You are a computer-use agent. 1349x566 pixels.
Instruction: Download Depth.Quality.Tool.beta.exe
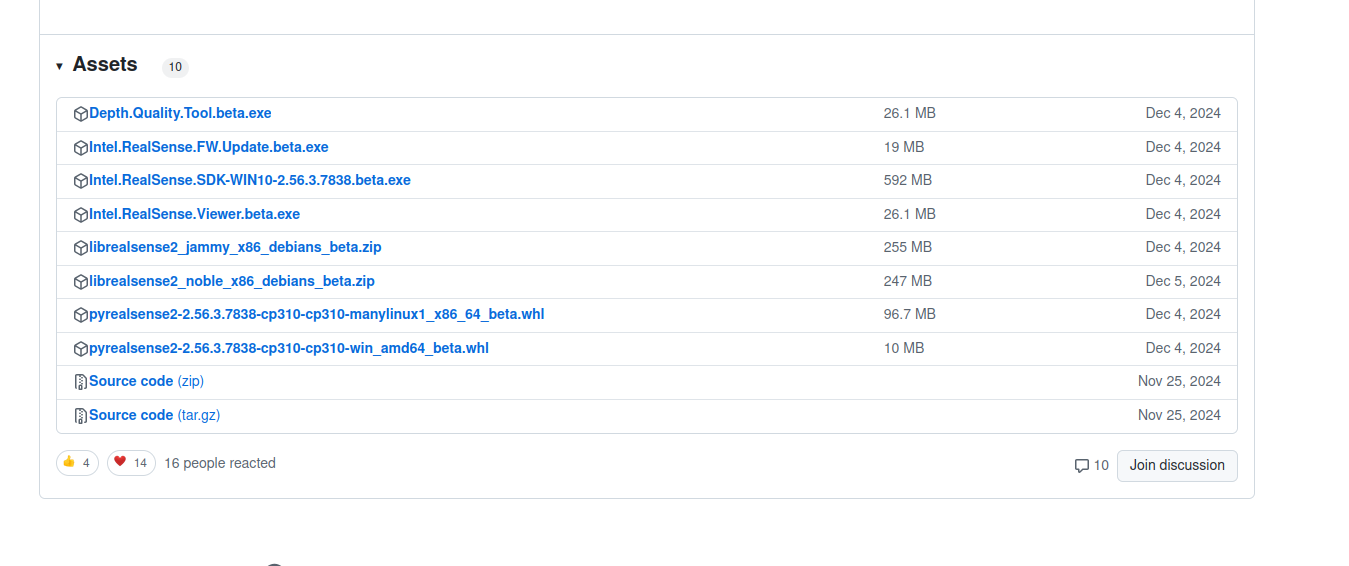pyautogui.click(x=180, y=113)
